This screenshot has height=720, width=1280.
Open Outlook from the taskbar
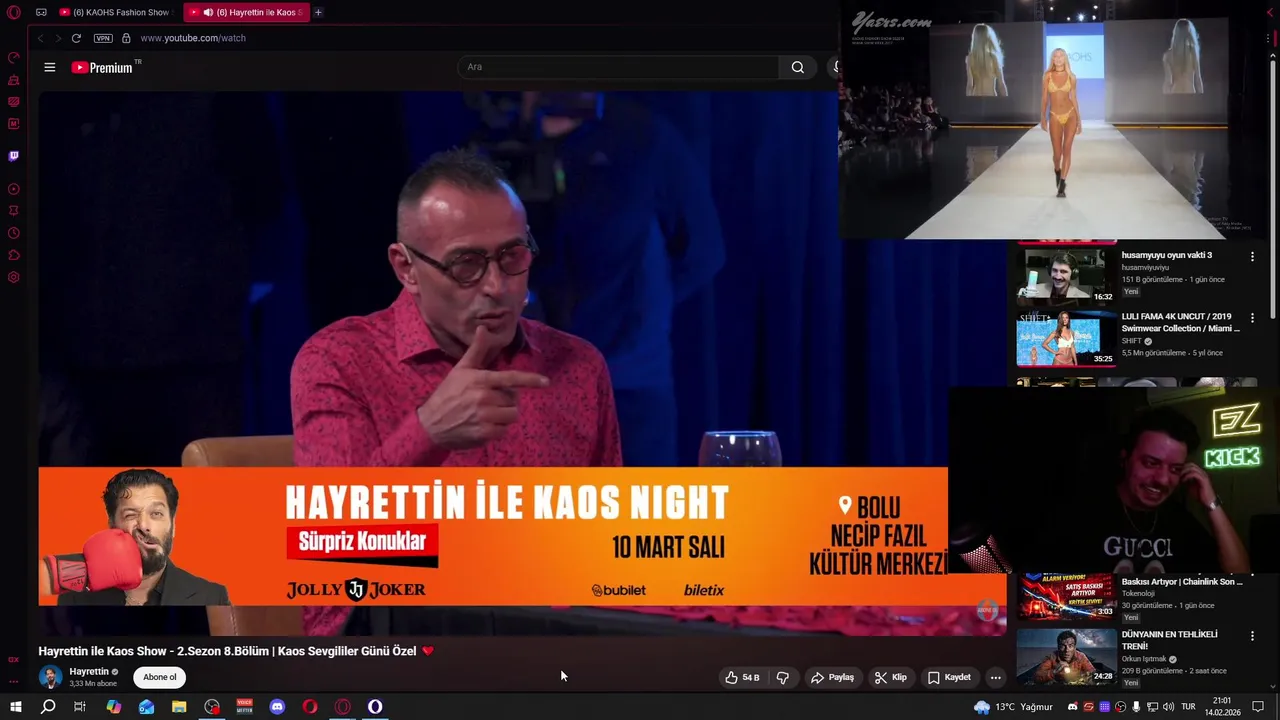[146, 707]
